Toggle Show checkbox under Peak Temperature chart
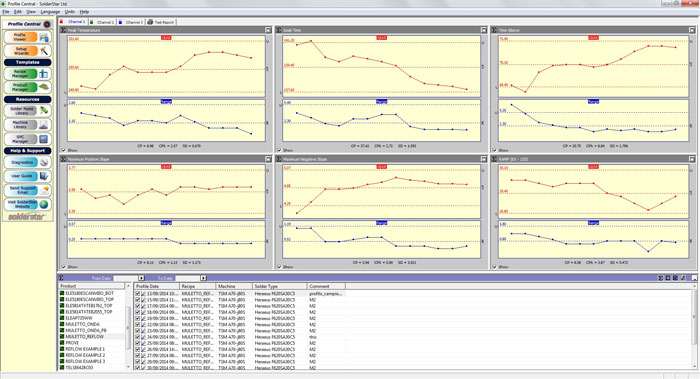Viewport: 700px width, 379px height. (x=64, y=150)
